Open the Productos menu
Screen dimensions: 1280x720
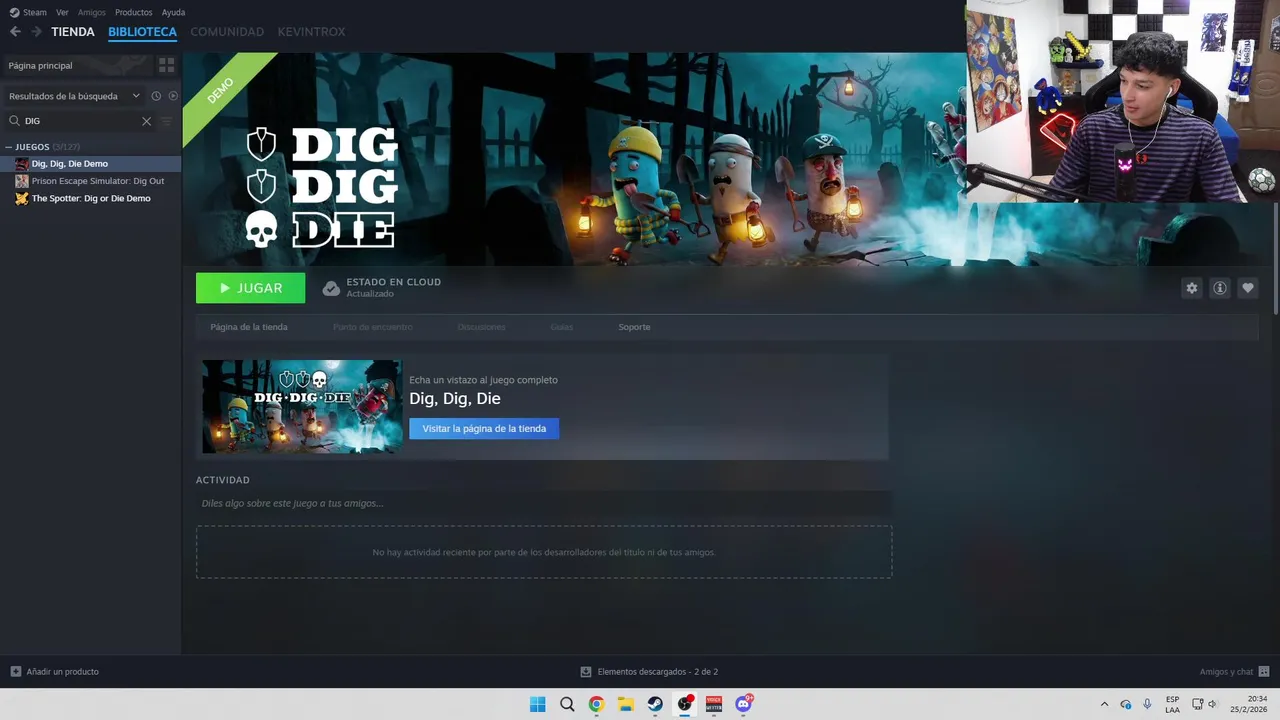click(134, 12)
